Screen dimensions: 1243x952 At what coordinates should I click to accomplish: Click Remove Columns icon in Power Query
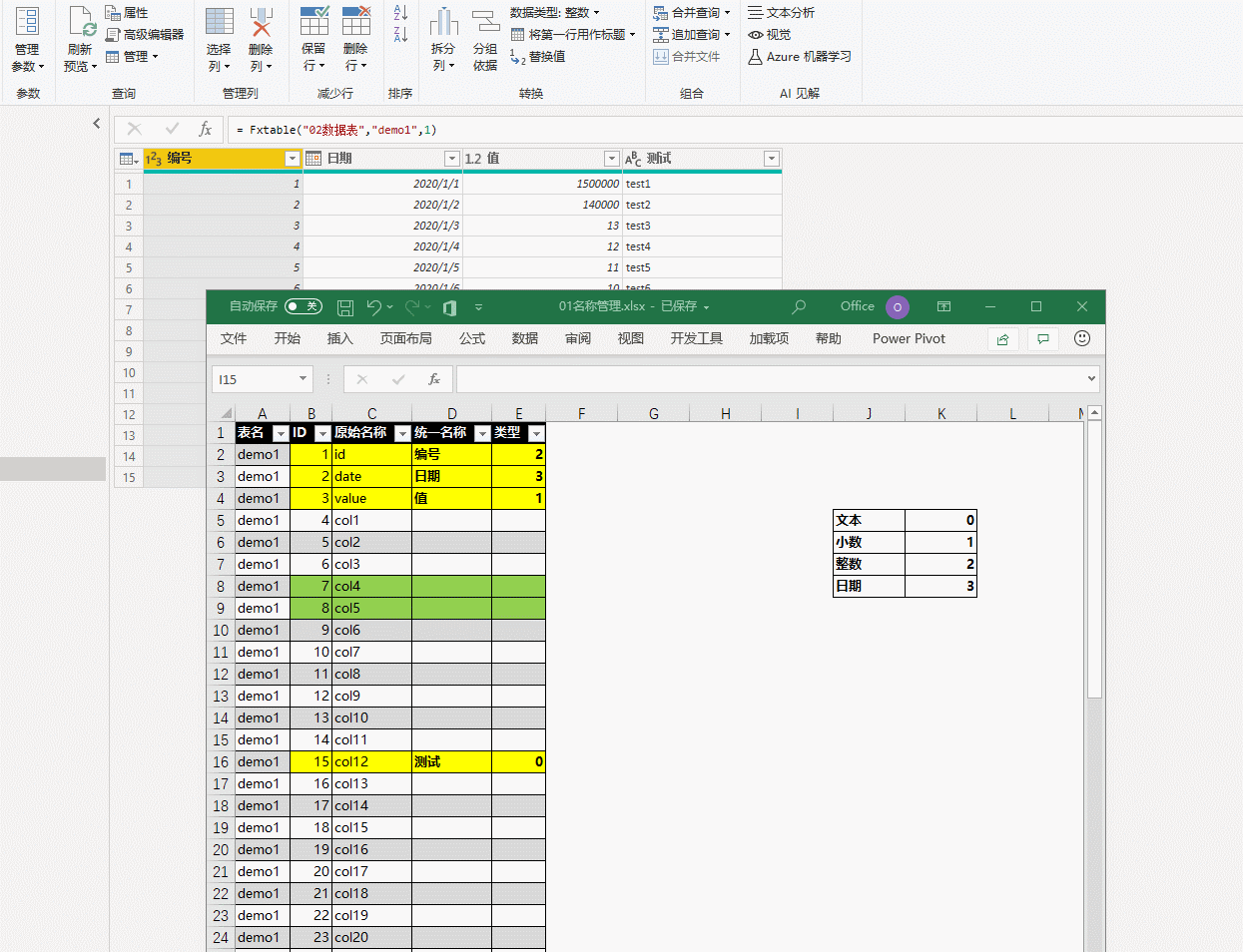pos(261,21)
